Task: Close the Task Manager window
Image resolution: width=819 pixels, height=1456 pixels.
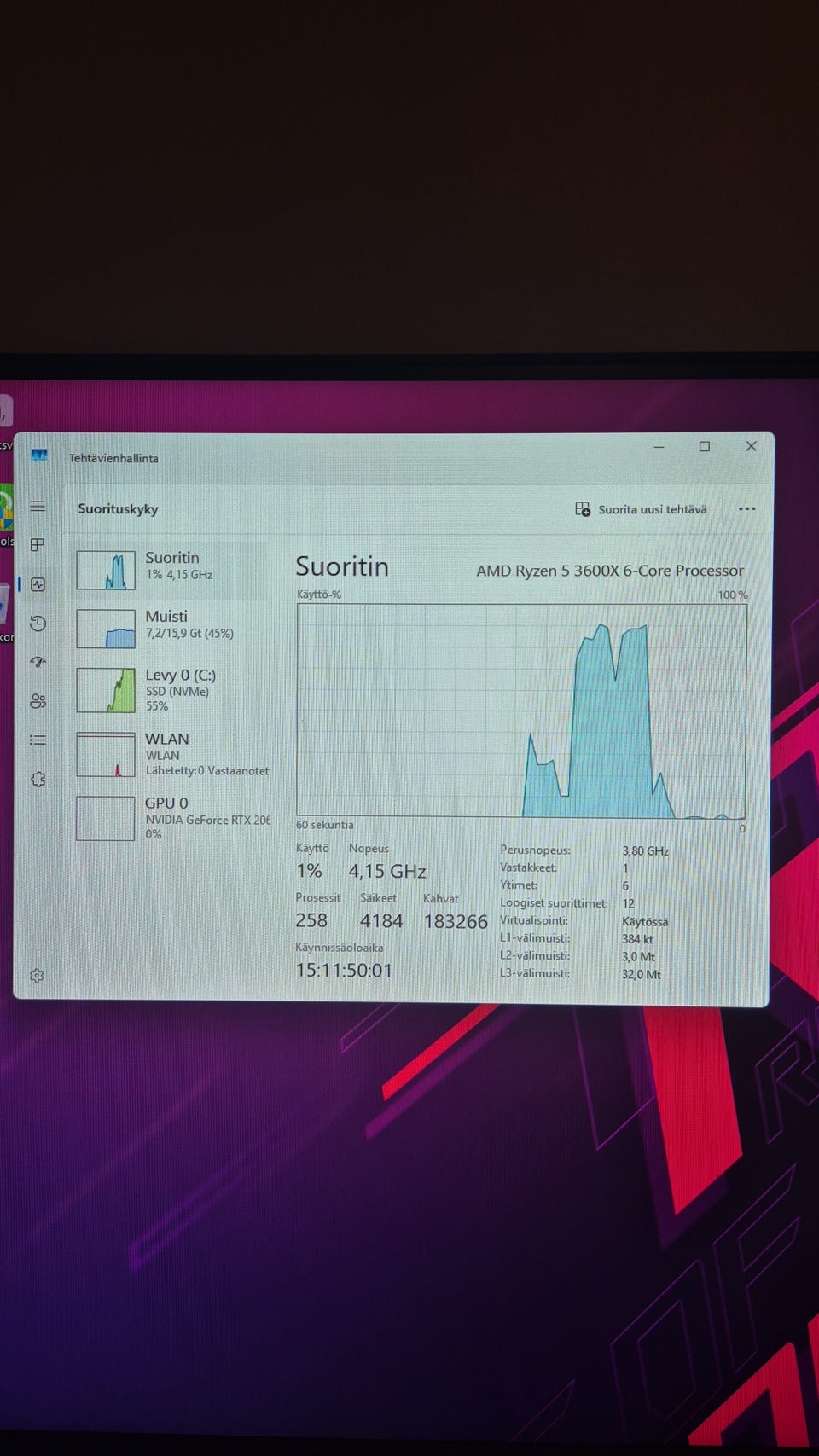Action: coord(751,446)
